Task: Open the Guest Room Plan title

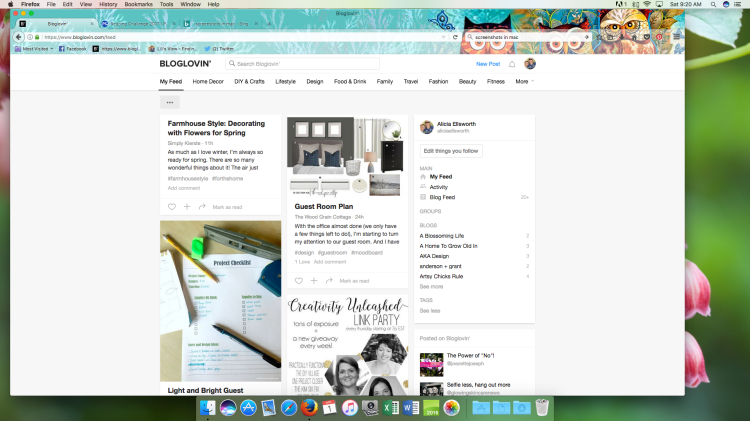Action: (x=324, y=207)
